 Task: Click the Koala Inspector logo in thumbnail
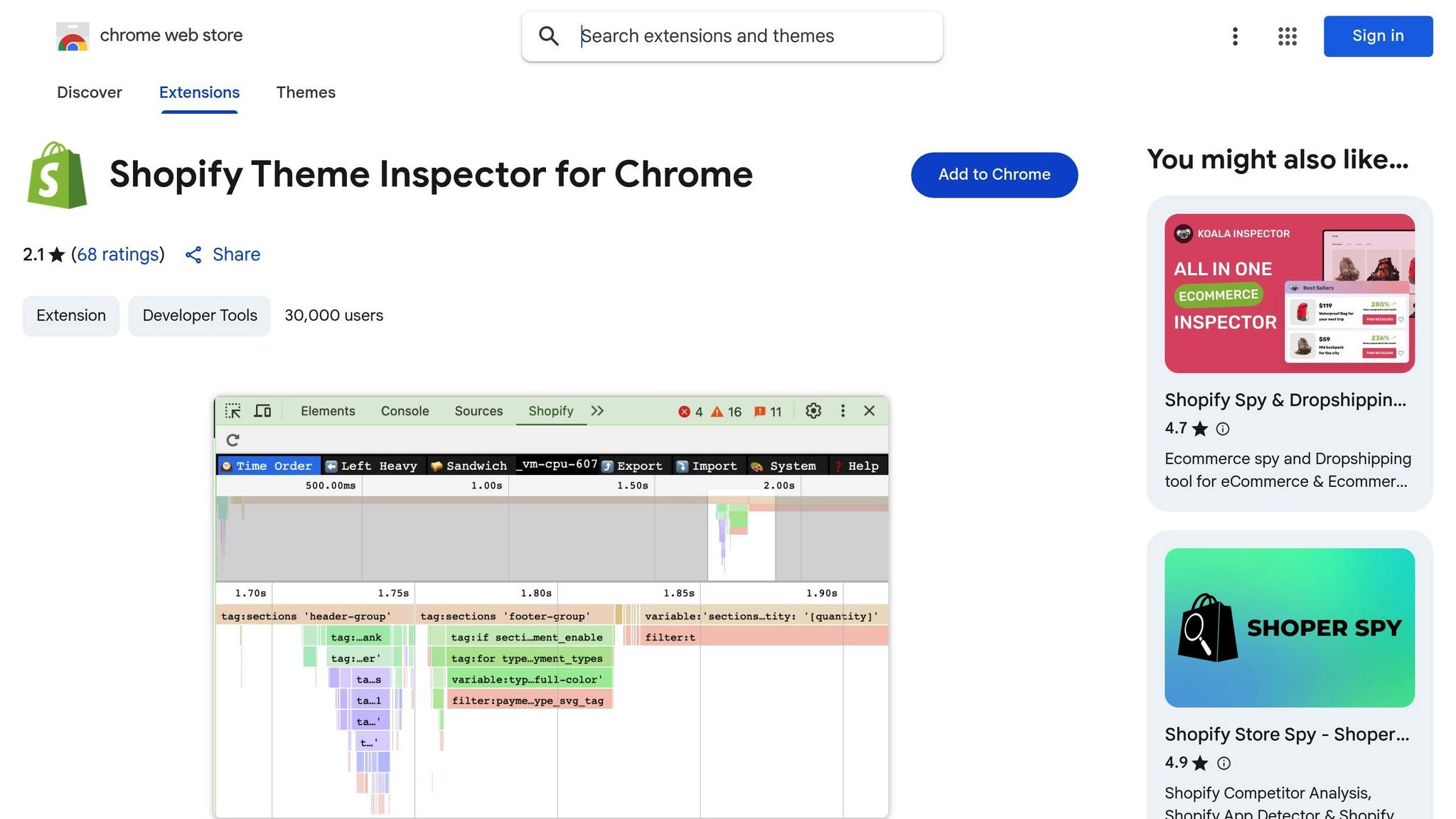(x=1183, y=234)
